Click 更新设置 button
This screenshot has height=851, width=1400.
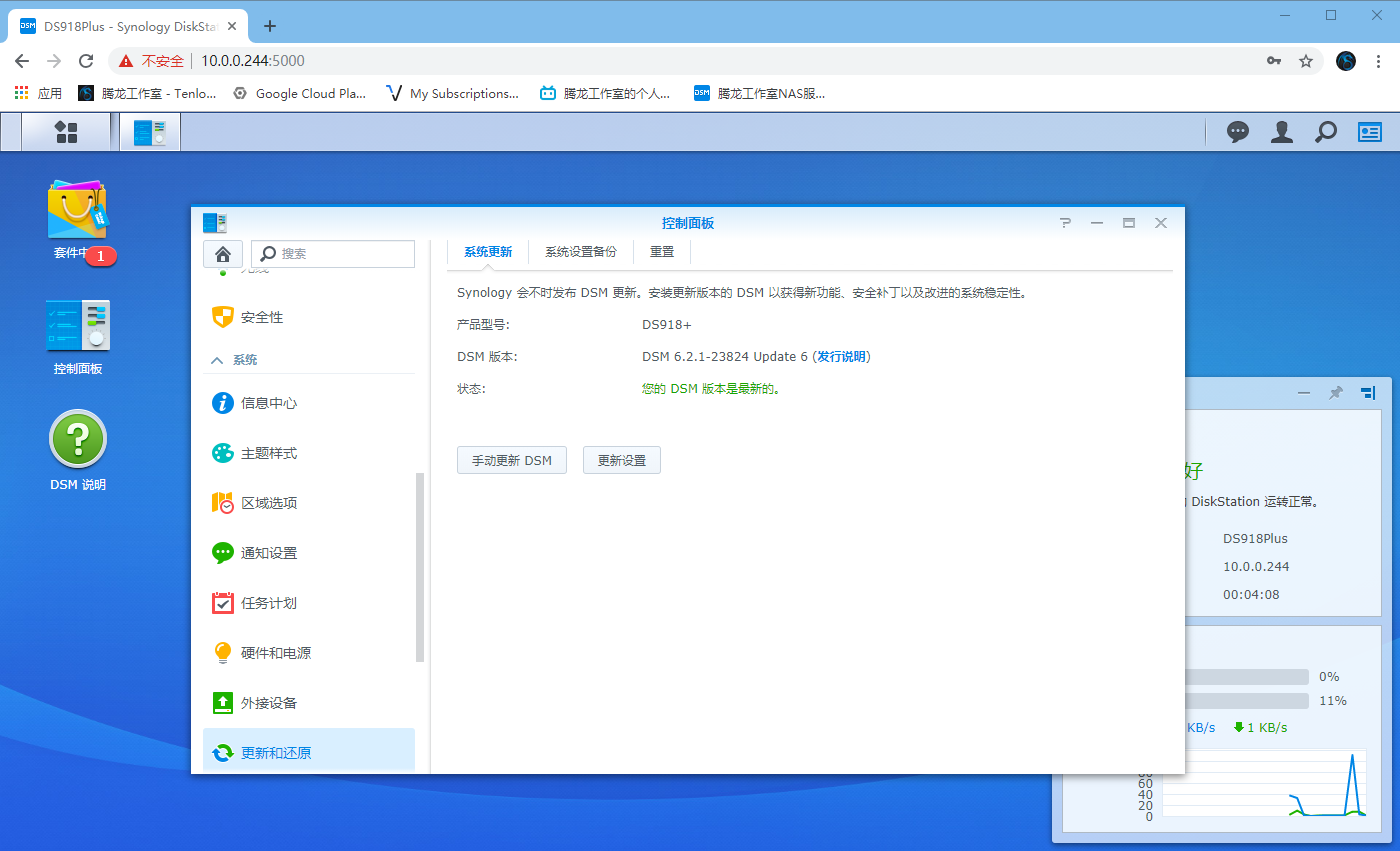[x=622, y=460]
